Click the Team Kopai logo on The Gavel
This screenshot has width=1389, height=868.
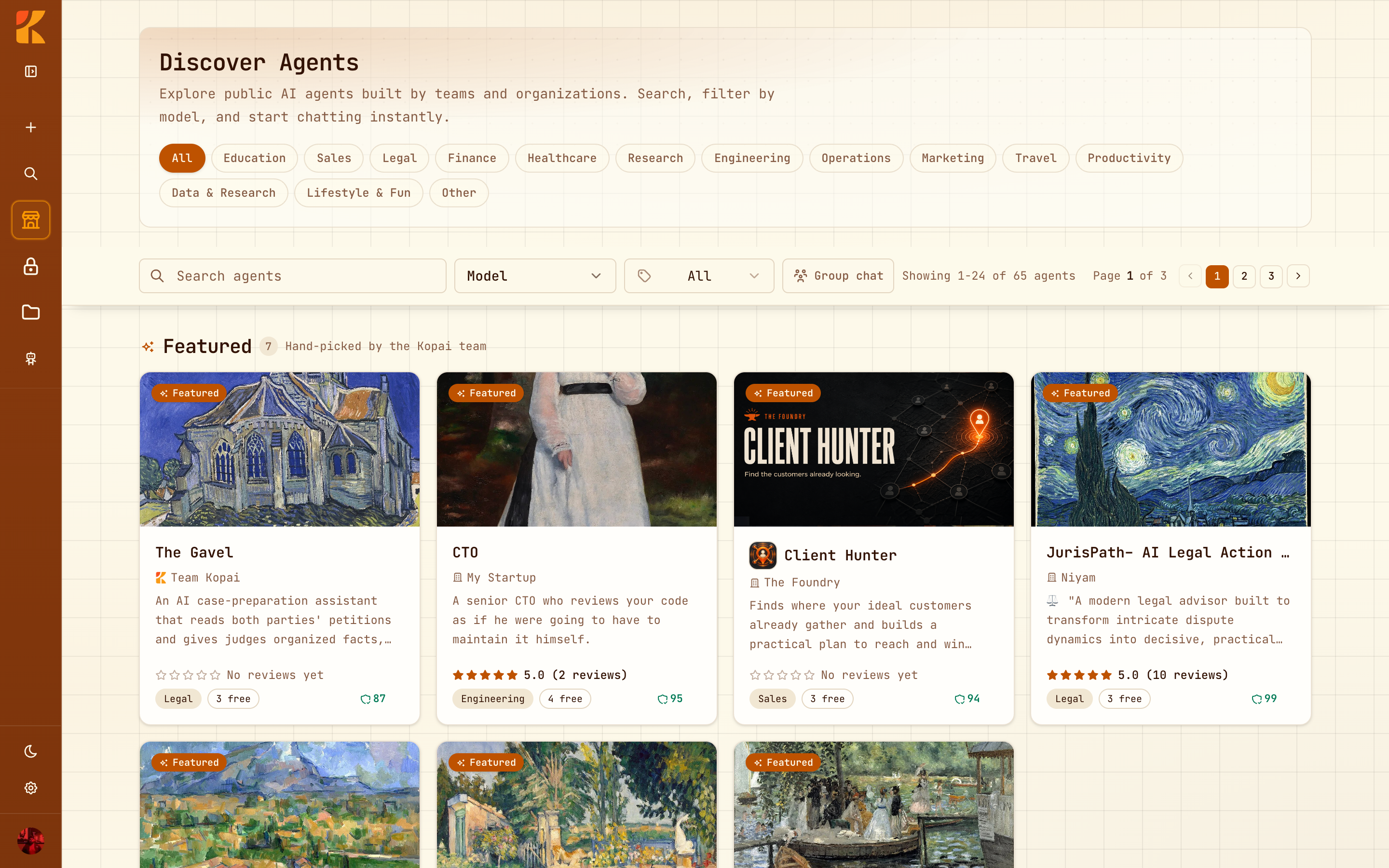click(x=161, y=578)
